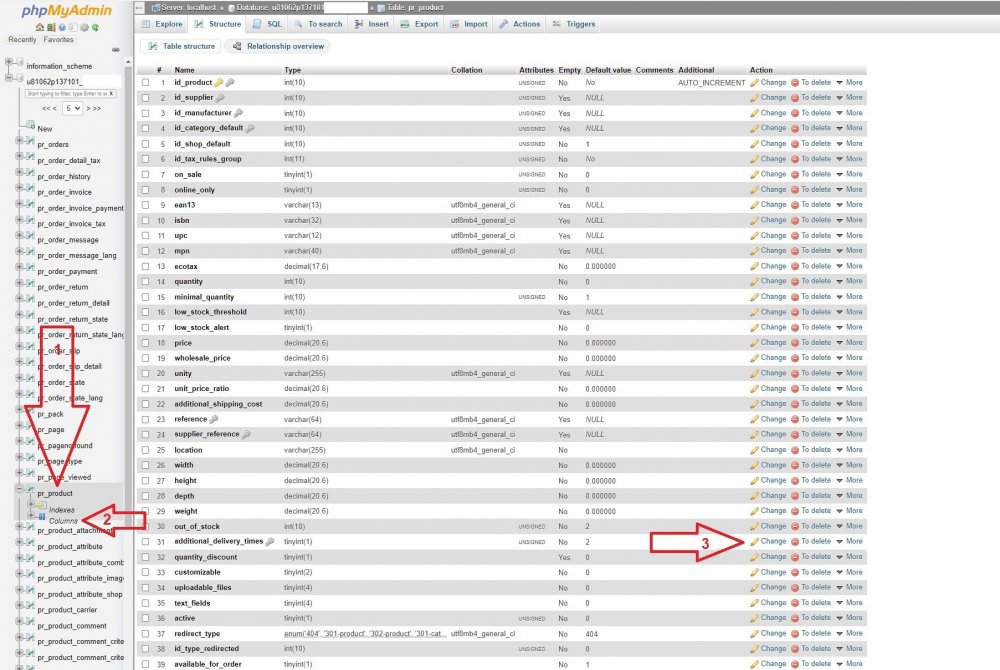Click red delete icon for weight row
Viewport: 1000px width, 670px height.
point(795,511)
